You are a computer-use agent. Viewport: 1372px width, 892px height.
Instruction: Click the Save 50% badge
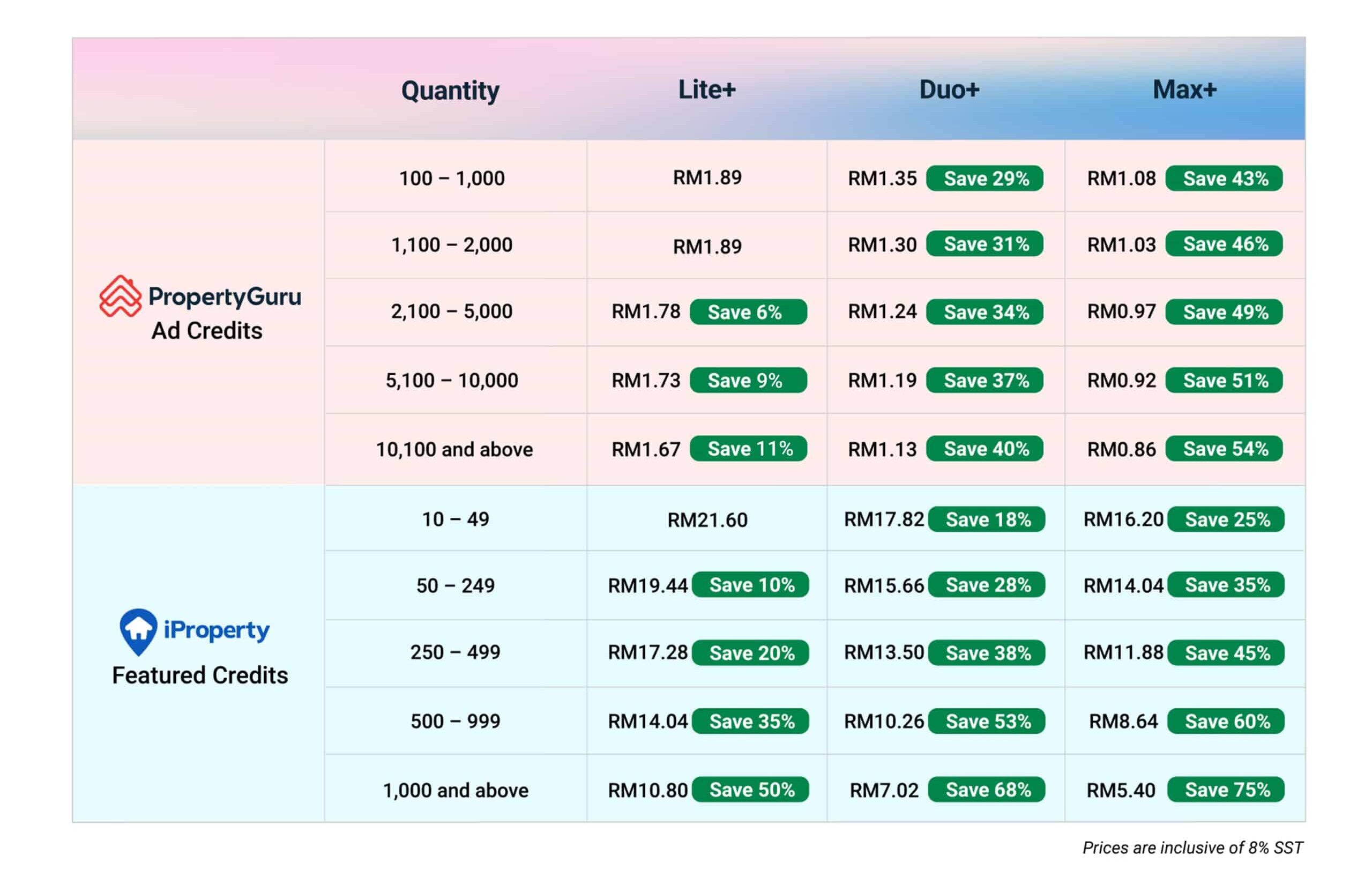750,790
